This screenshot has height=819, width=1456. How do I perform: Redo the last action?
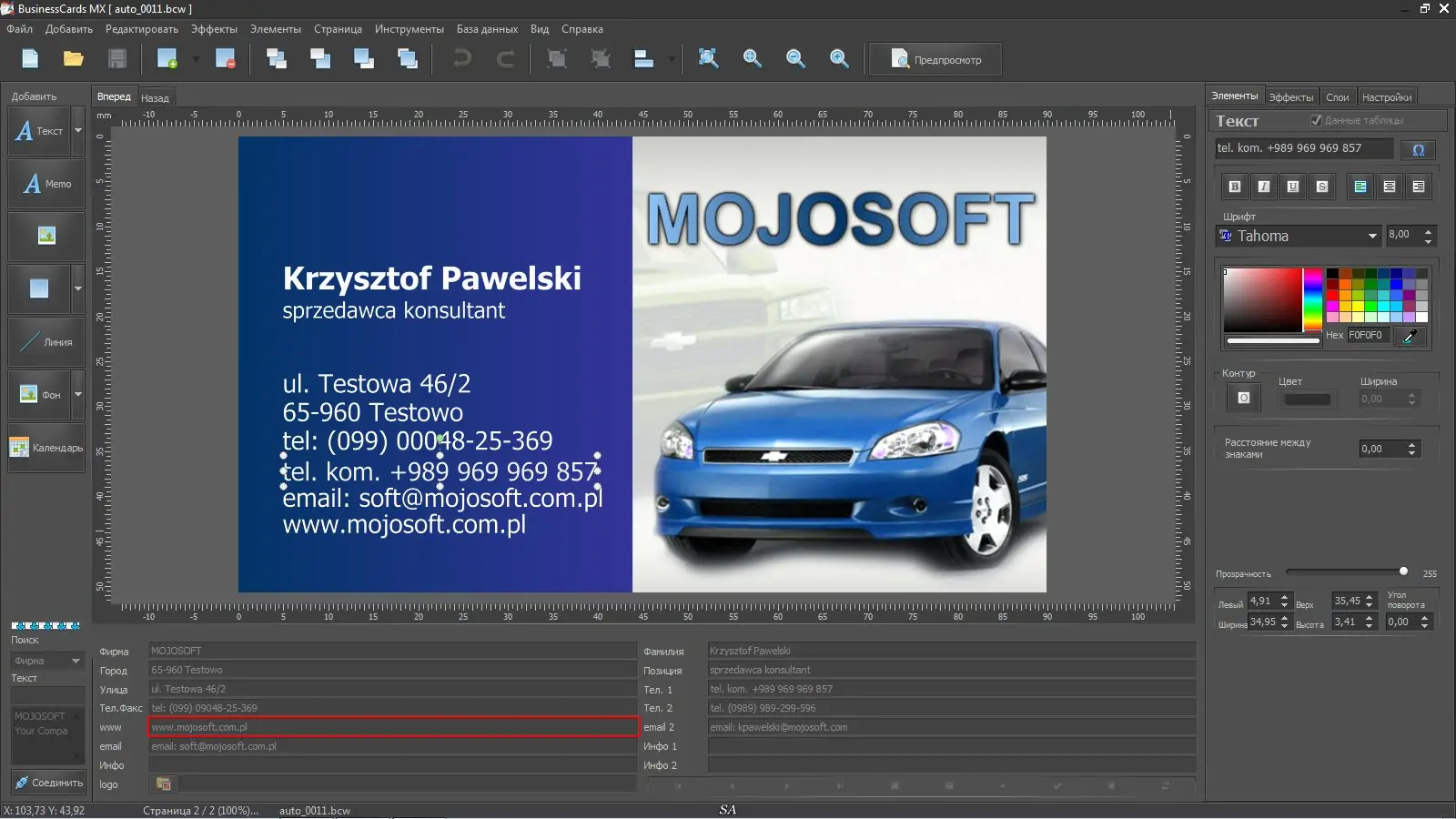point(505,59)
